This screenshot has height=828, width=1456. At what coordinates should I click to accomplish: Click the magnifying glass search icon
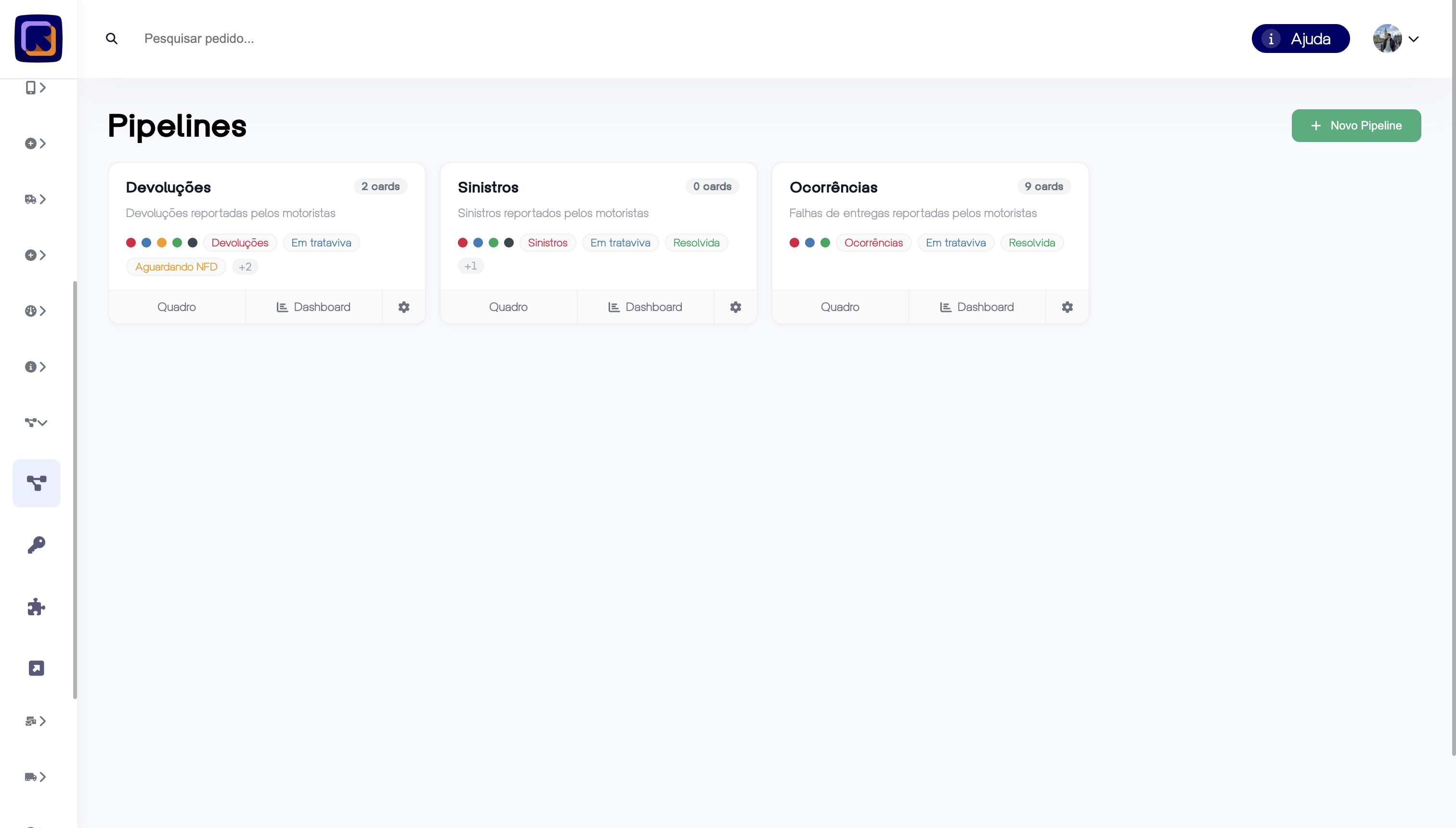[x=112, y=39]
